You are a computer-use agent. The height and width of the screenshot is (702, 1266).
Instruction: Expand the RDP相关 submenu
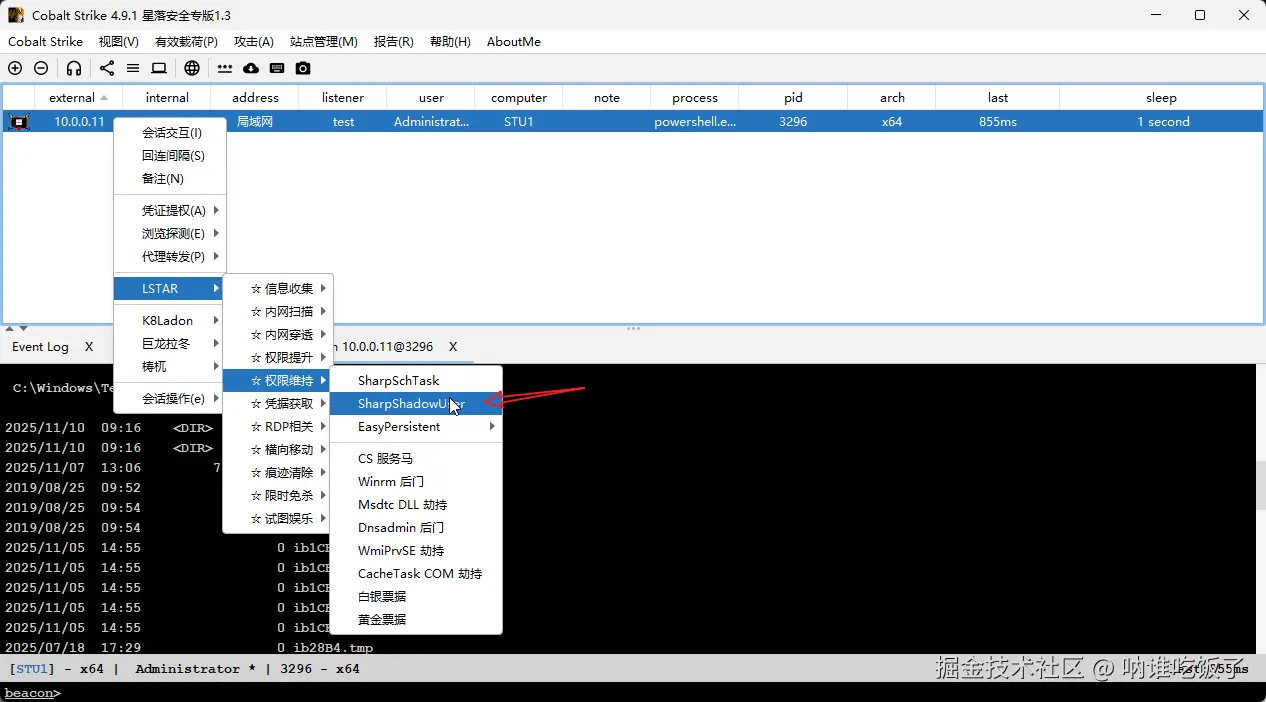click(x=278, y=427)
